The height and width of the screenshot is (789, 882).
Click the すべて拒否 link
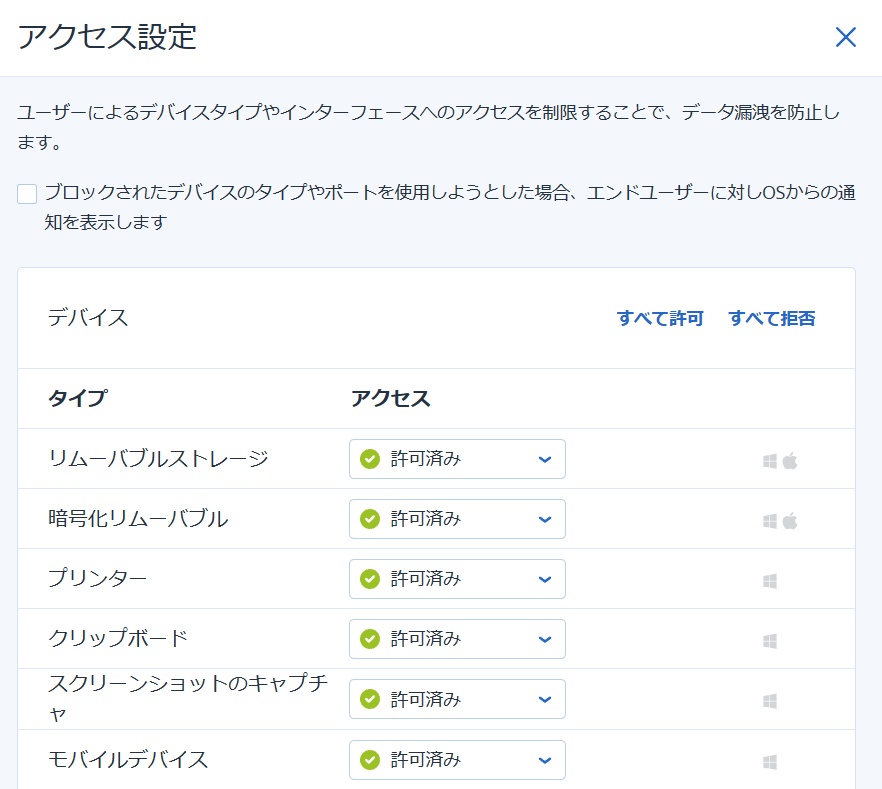pyautogui.click(x=772, y=318)
